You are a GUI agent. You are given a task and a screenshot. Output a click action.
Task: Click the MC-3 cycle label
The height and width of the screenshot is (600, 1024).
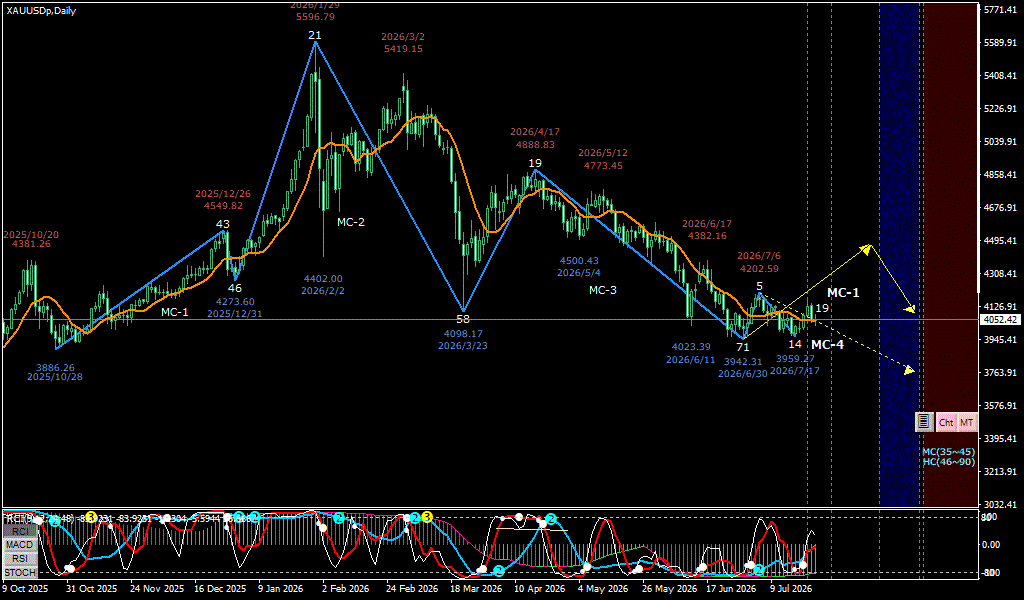pos(602,290)
